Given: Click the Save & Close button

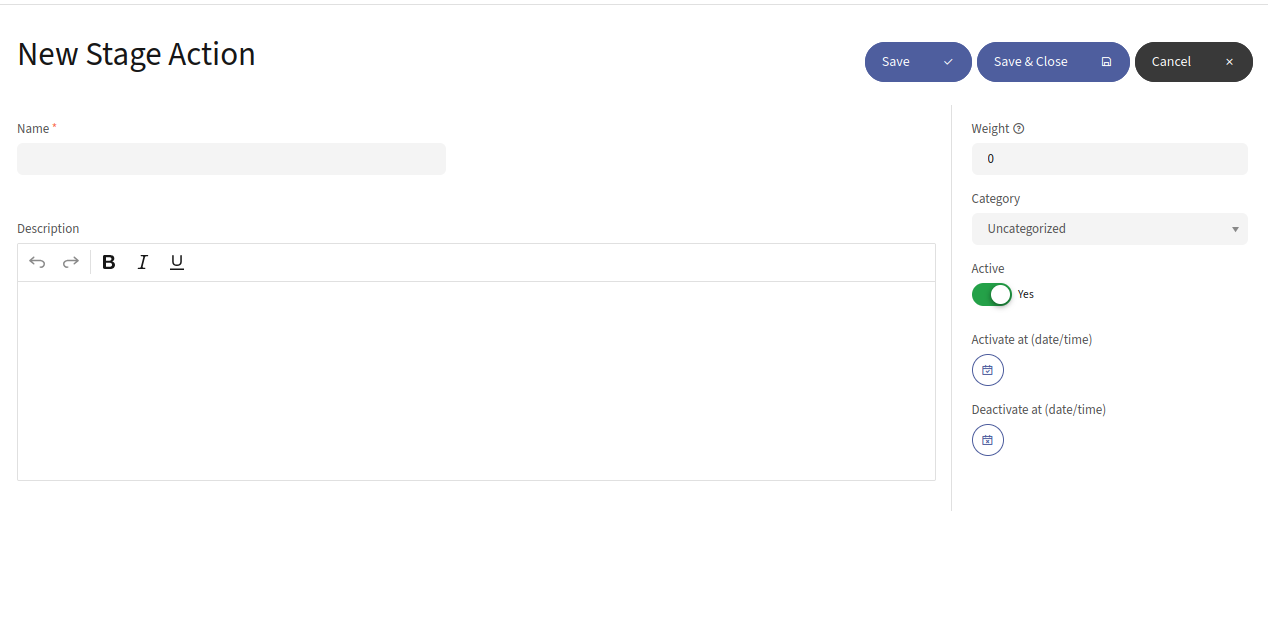Looking at the screenshot, I should 1053,62.
